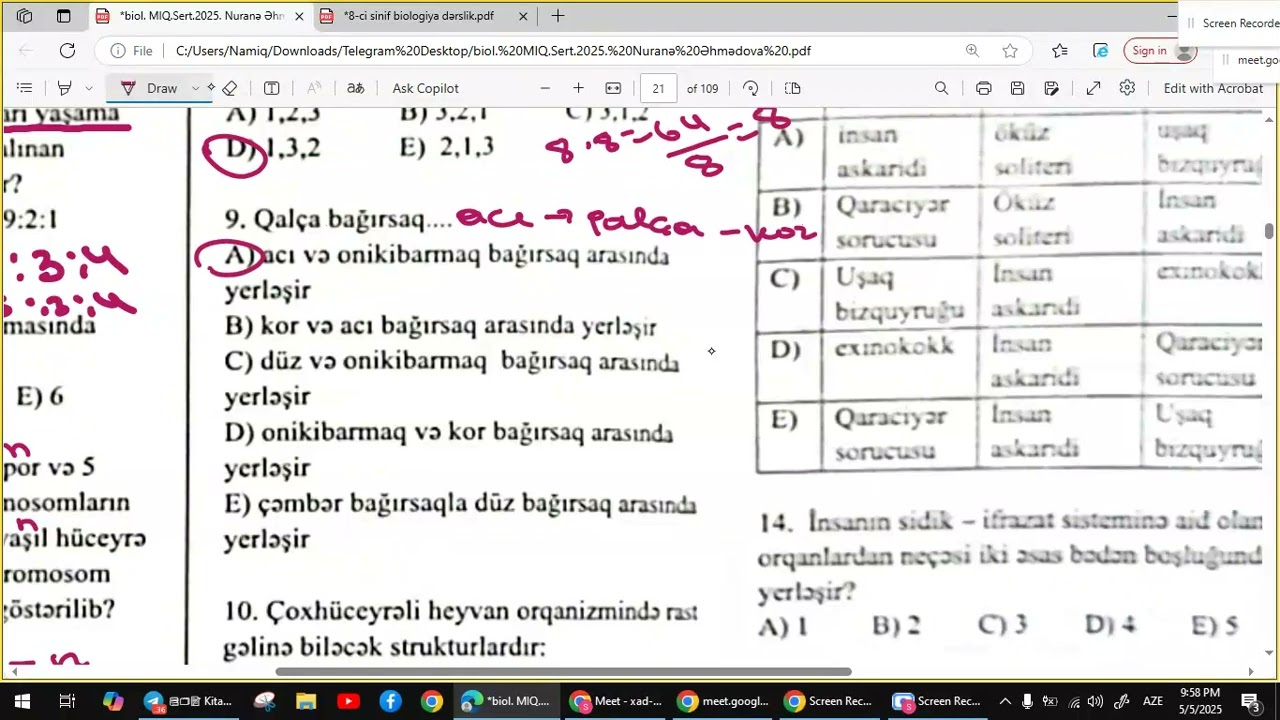Close the 8-ci sinif biologiya dərslik.pdf tab
This screenshot has height=720, width=1280.
[x=523, y=16]
